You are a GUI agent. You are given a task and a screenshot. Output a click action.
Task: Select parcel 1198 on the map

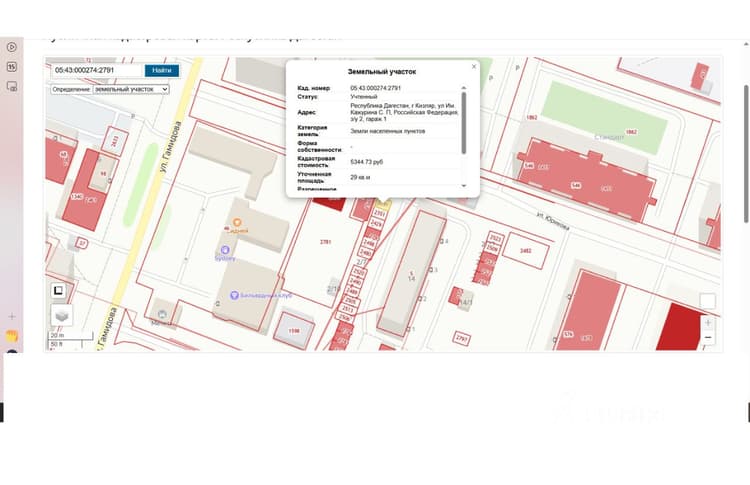pos(294,331)
